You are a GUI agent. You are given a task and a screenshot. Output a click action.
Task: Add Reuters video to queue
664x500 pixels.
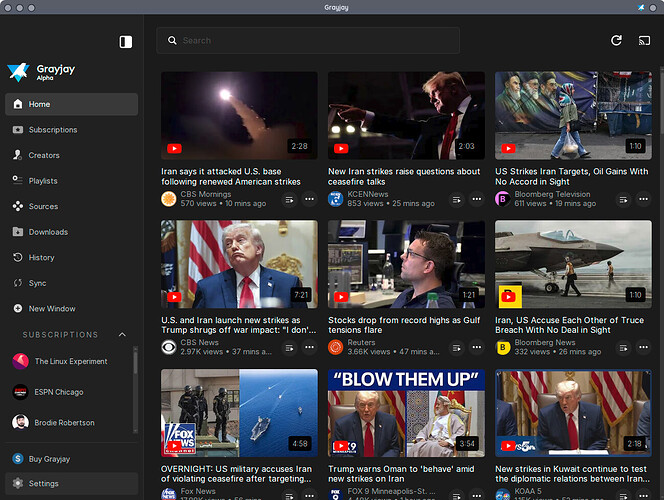[x=456, y=348]
